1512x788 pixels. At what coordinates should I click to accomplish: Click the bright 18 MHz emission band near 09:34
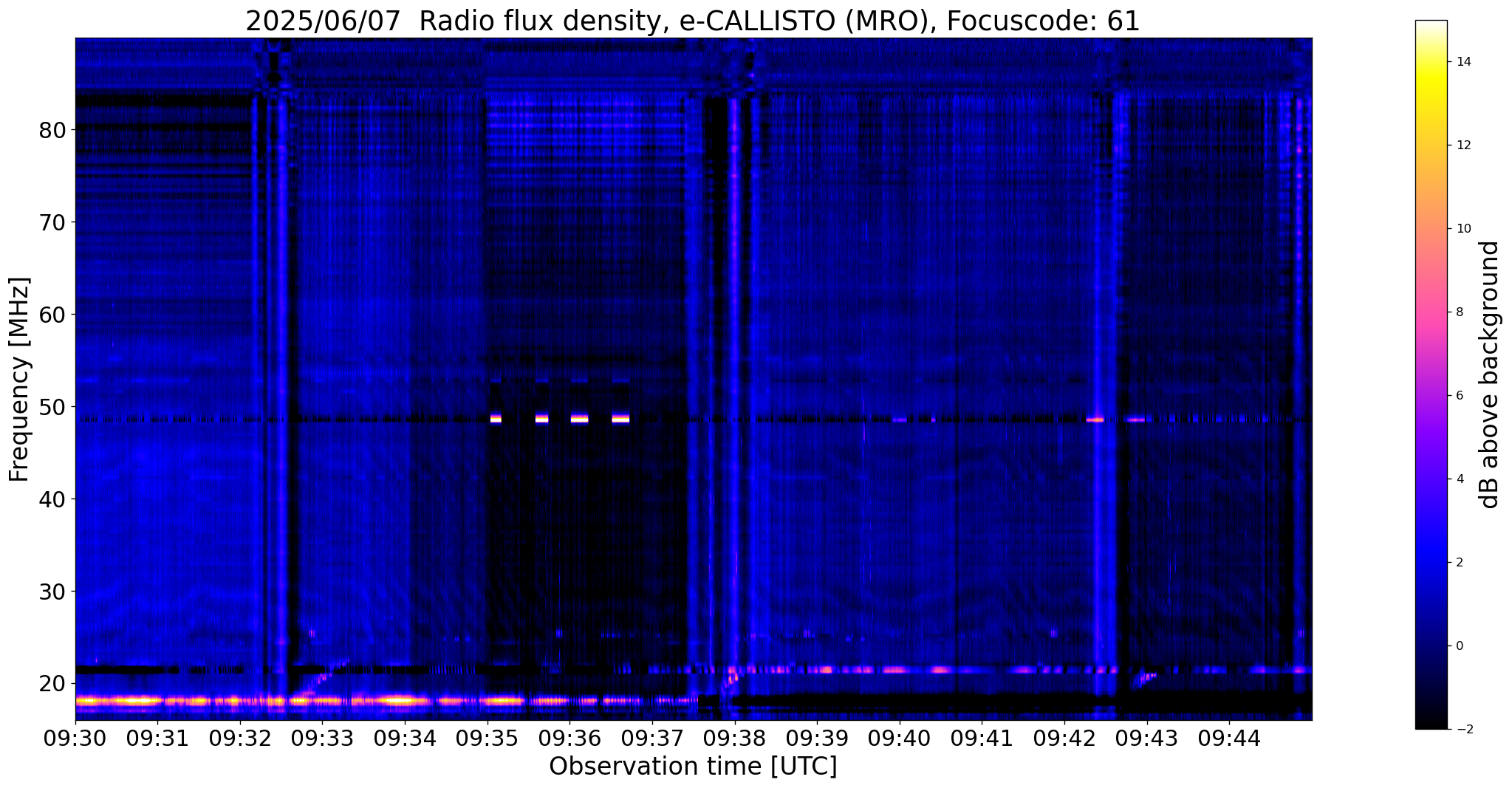click(x=400, y=700)
